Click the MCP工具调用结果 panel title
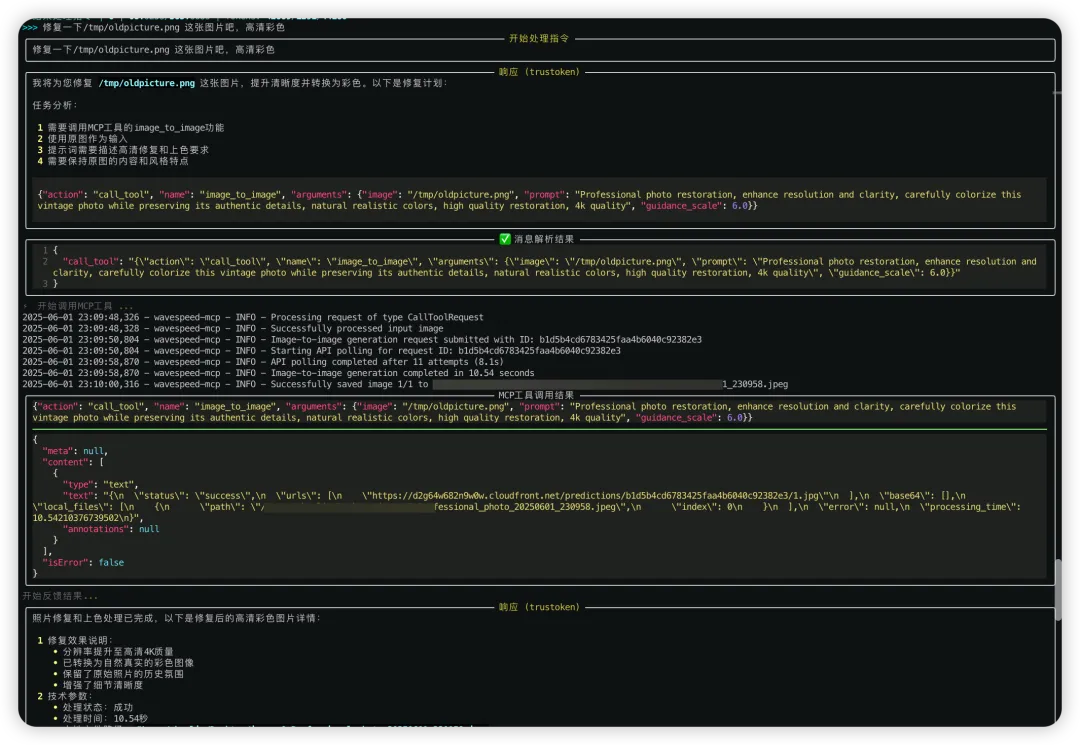 tap(536, 395)
